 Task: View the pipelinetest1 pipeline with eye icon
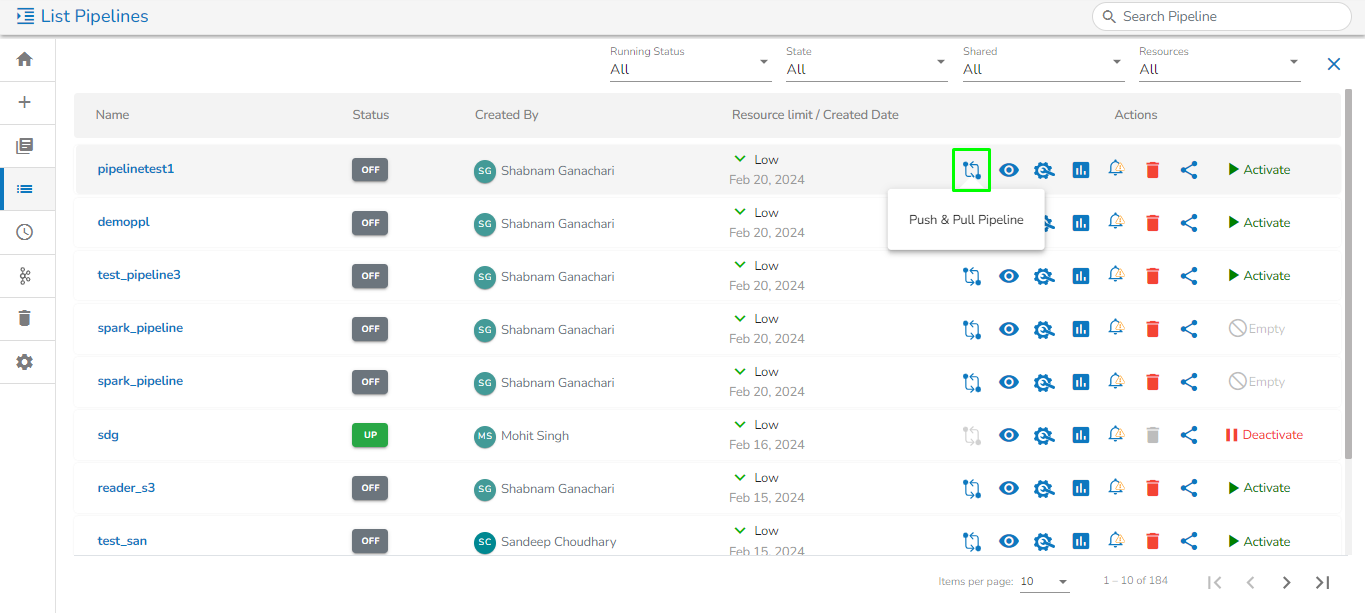(x=1009, y=170)
